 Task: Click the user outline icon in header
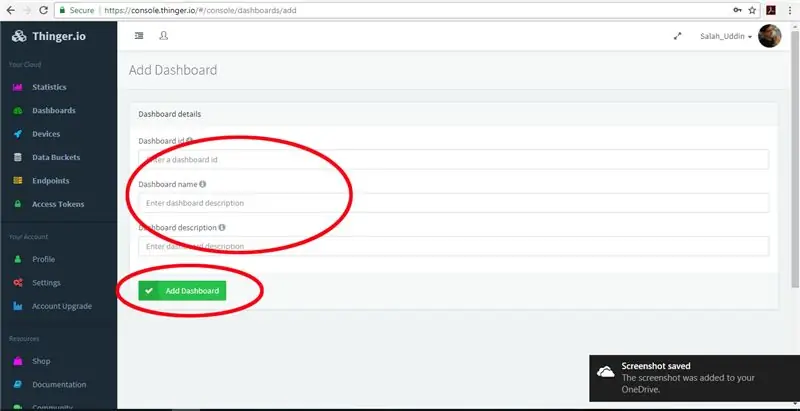pyautogui.click(x=163, y=36)
